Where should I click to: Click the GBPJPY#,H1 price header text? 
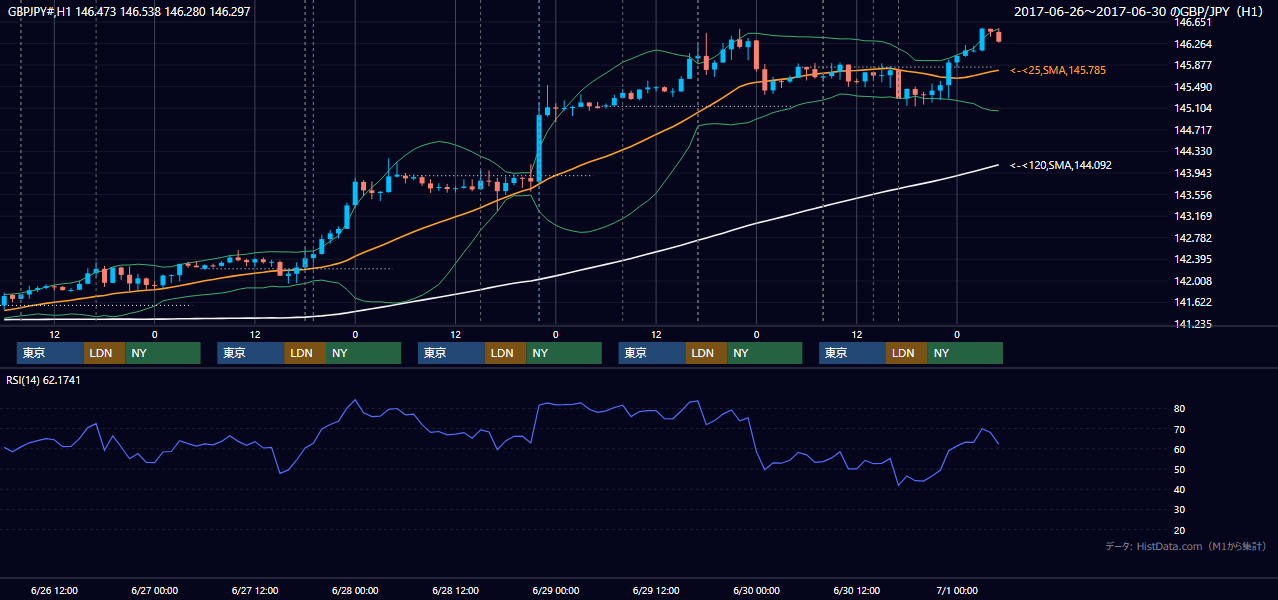pos(129,12)
